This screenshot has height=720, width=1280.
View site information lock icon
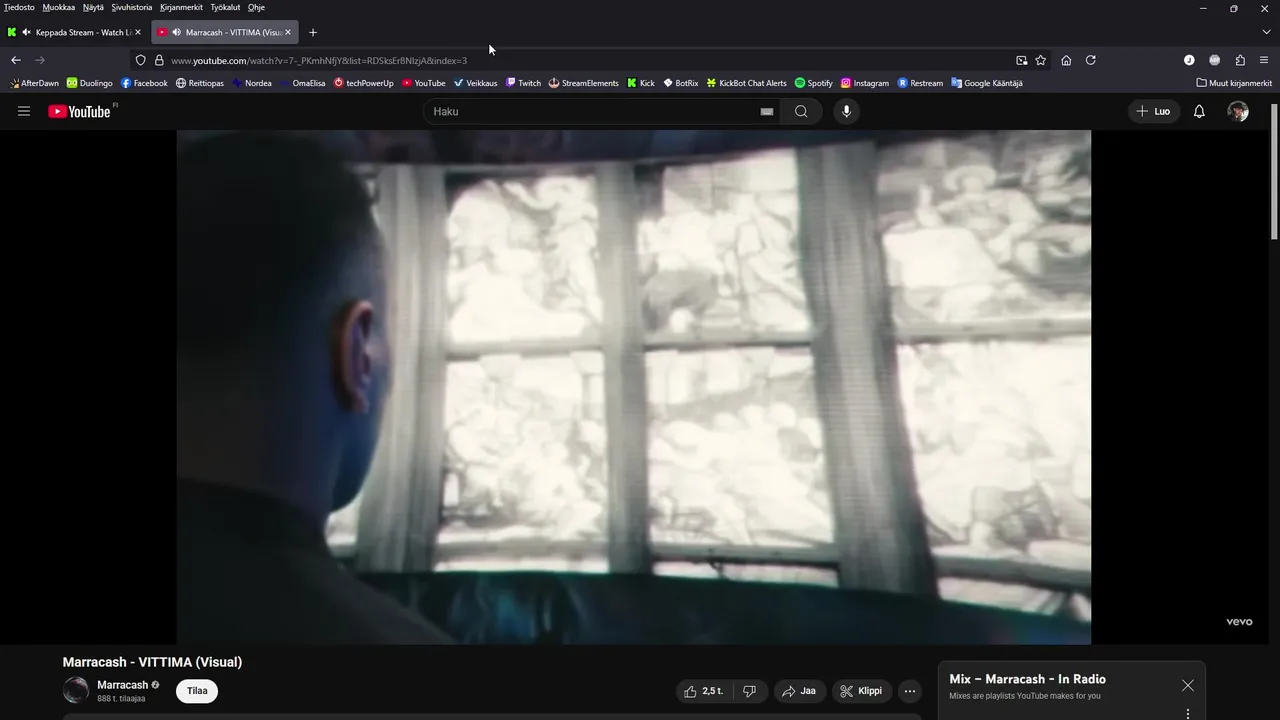coord(159,60)
